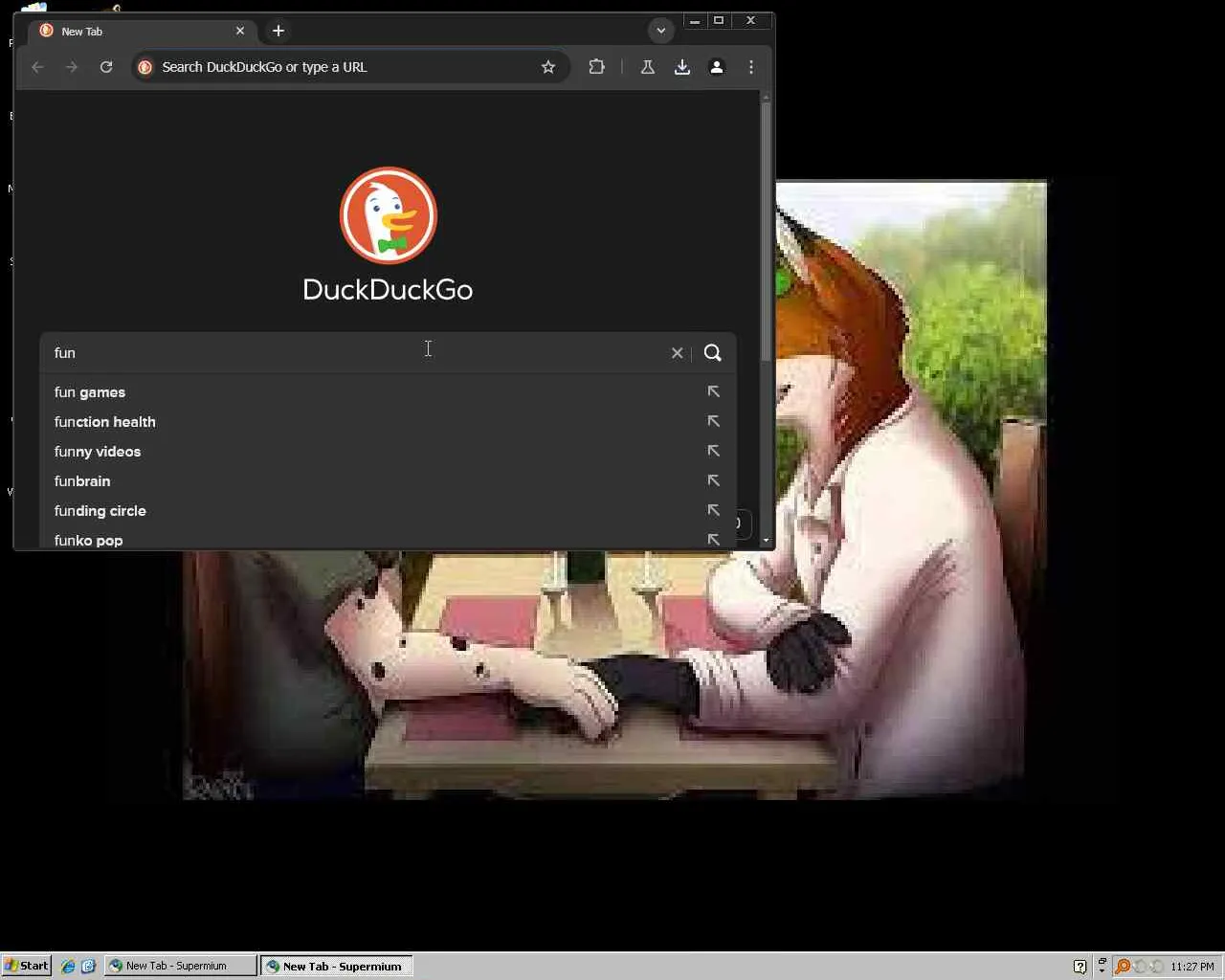The image size is (1225, 980).
Task: Expand the tab search dropdown
Action: coord(660,31)
